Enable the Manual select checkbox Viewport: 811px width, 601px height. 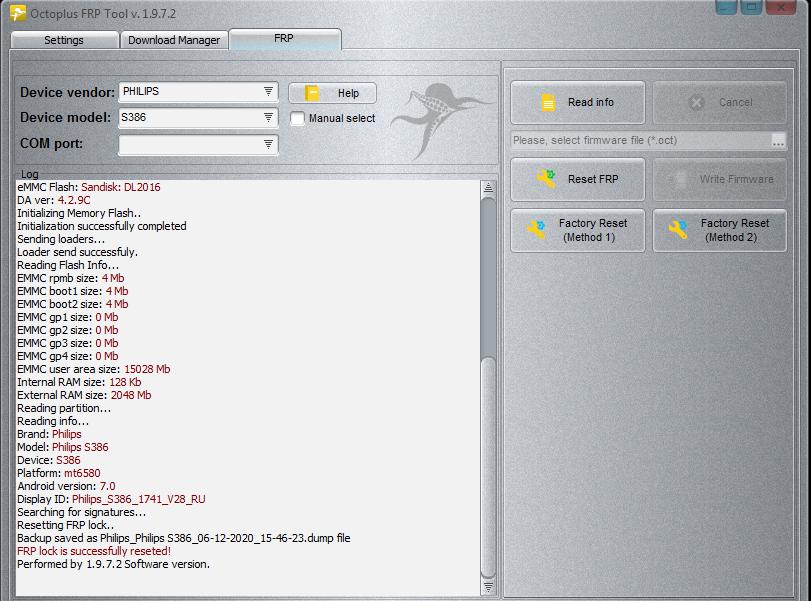(x=297, y=118)
